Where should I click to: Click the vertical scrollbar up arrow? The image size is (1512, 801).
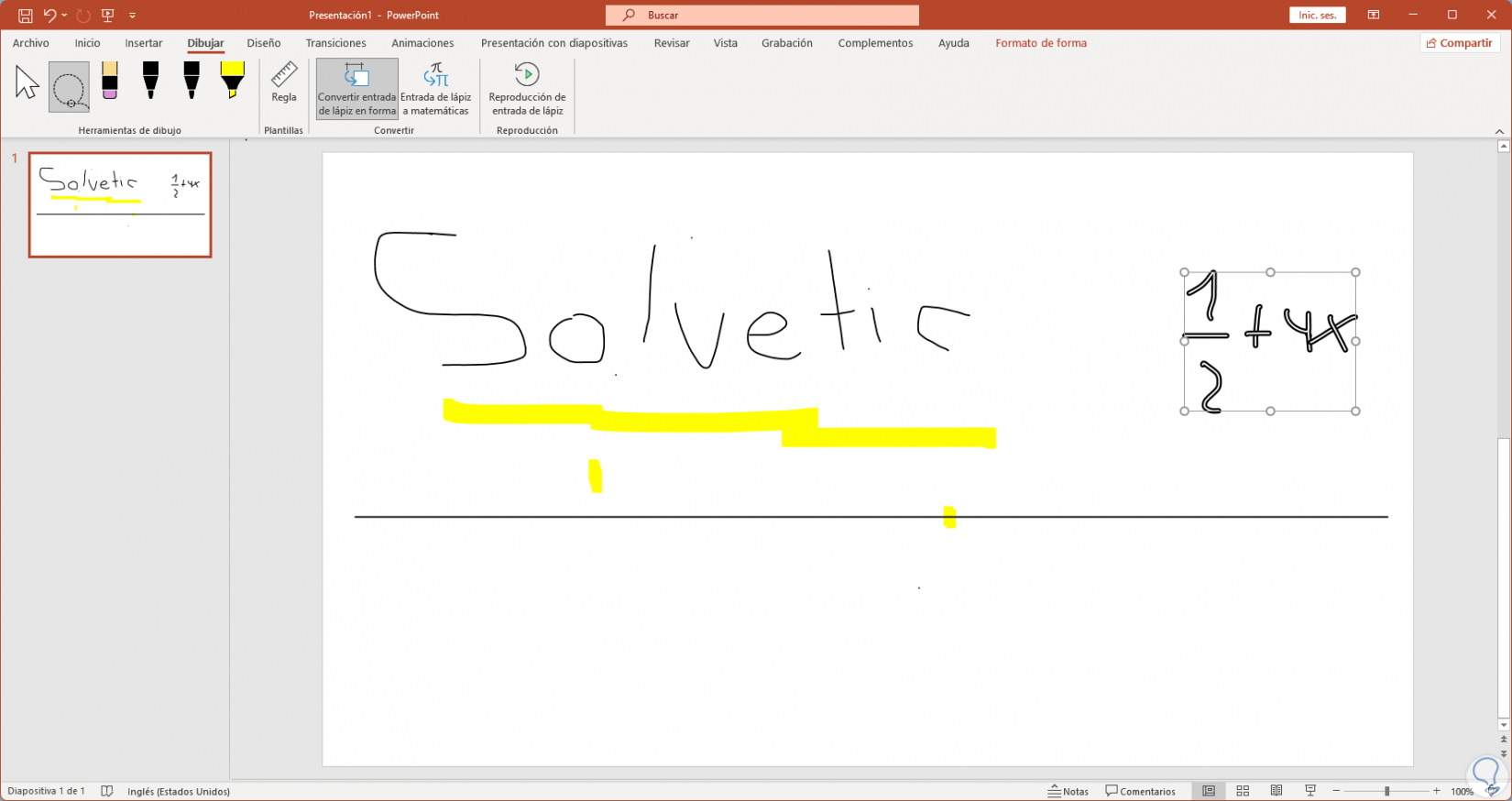tap(1503, 146)
